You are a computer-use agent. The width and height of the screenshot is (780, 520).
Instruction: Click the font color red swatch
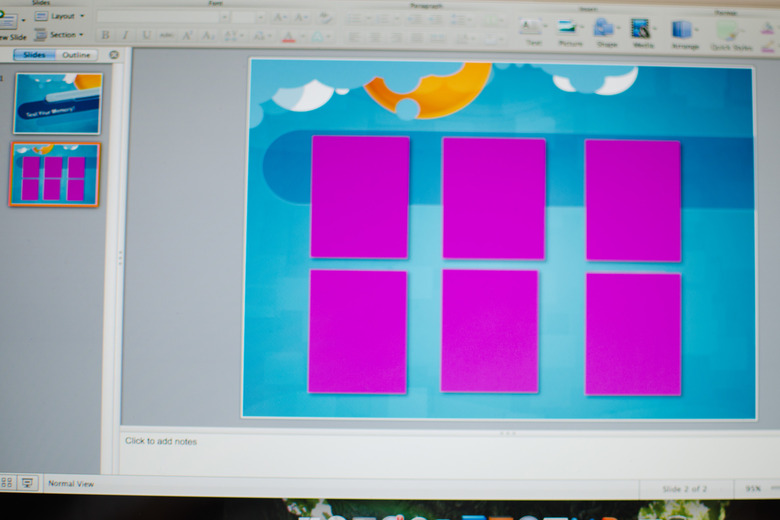point(288,37)
